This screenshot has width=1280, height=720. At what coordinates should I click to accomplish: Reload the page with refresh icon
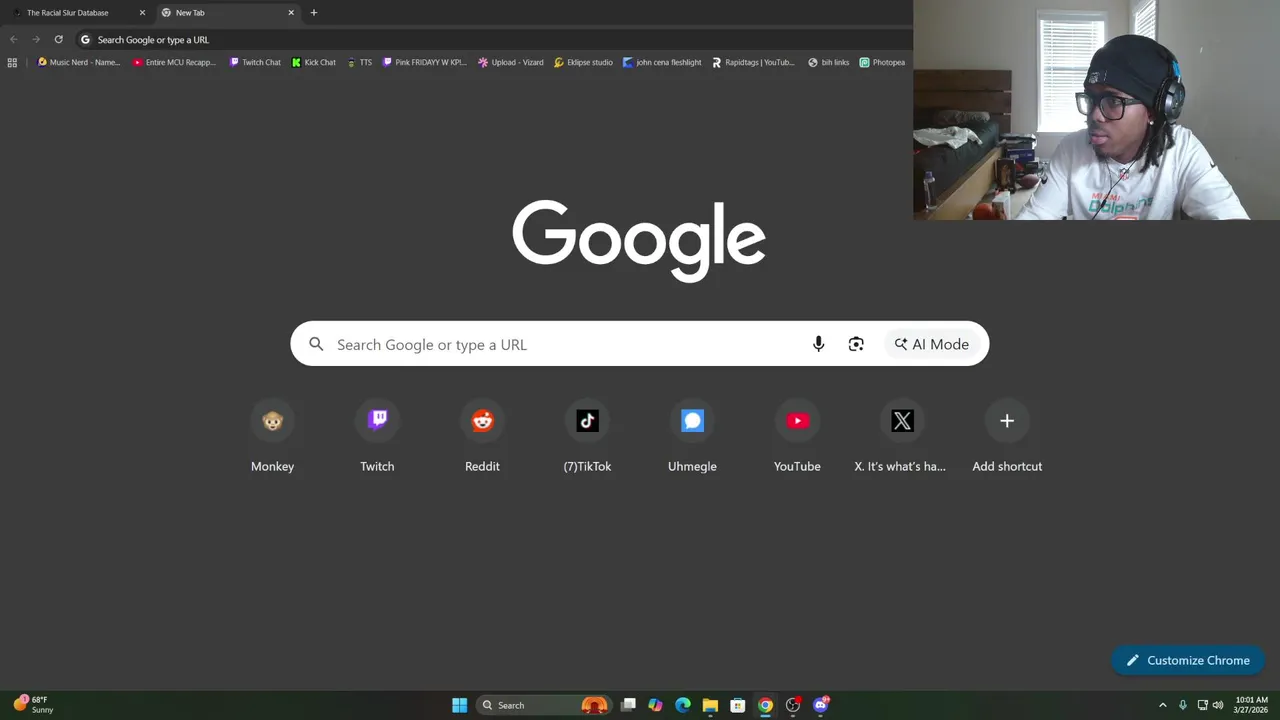click(x=58, y=40)
